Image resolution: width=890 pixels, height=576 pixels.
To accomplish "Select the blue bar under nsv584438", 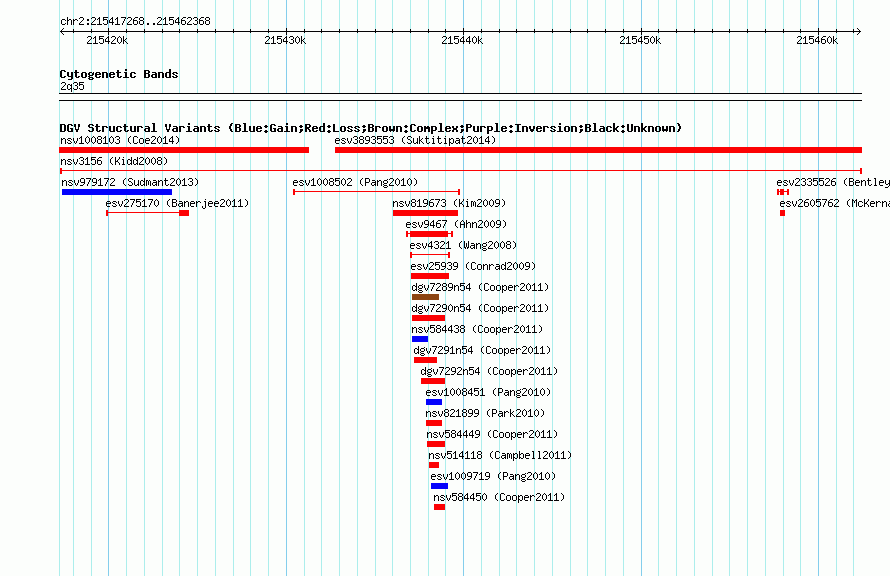I will [420, 339].
